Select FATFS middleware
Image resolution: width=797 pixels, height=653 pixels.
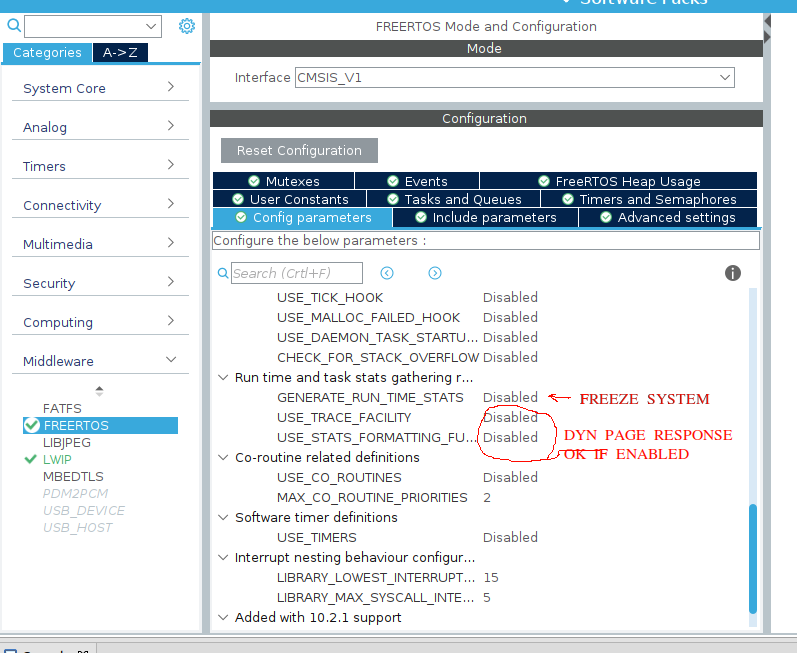coord(62,409)
